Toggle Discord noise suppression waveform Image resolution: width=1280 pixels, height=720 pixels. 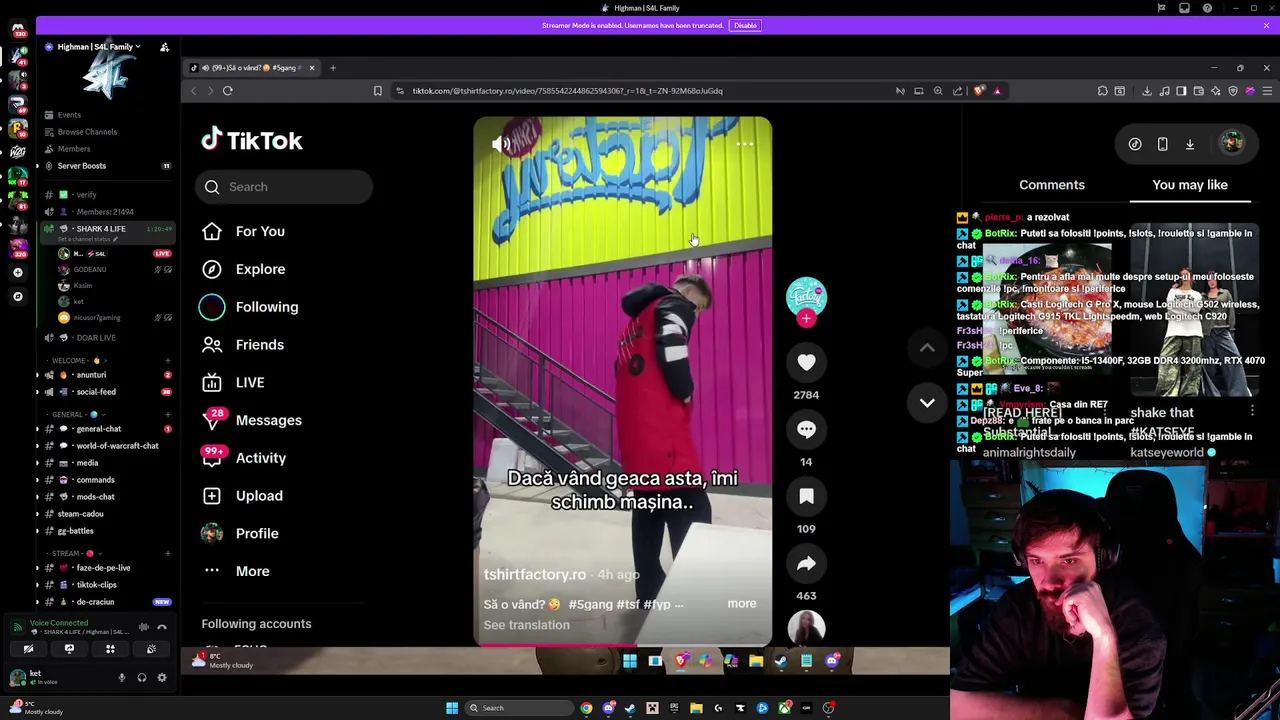pyautogui.click(x=144, y=627)
